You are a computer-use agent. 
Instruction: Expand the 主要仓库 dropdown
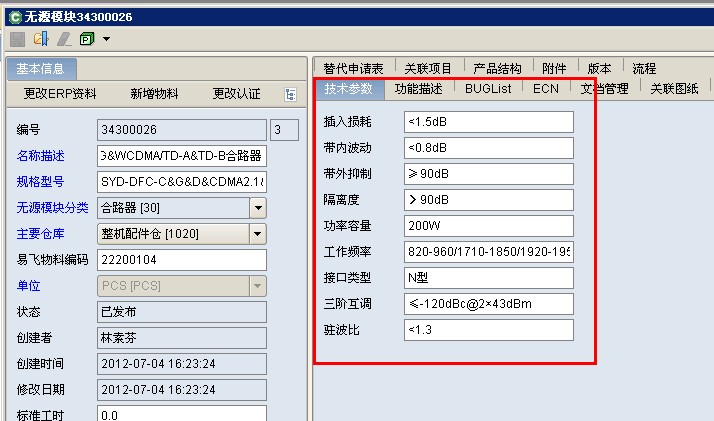click(x=257, y=234)
